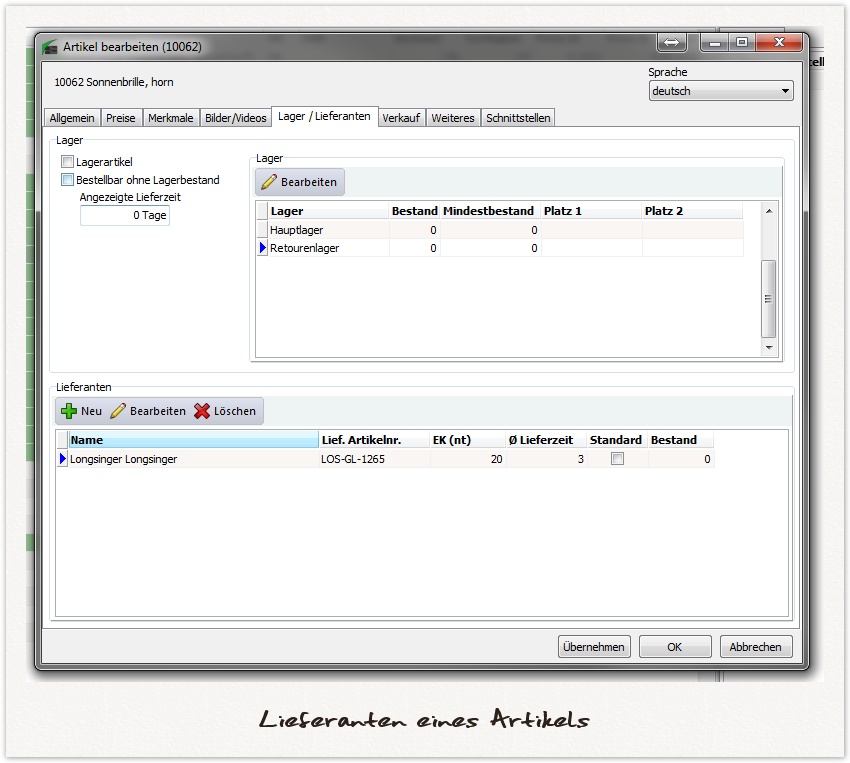Open the Sprache dropdown
The image size is (850, 763).
[720, 91]
